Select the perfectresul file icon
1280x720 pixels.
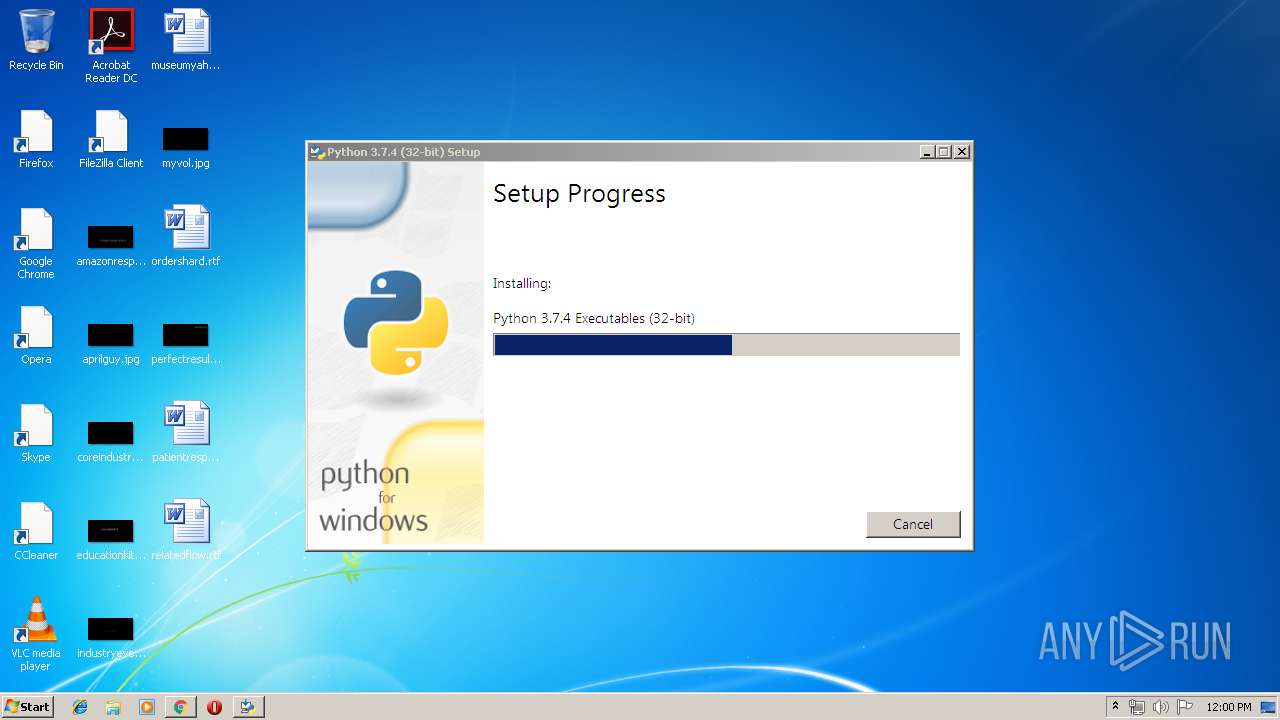(x=186, y=344)
